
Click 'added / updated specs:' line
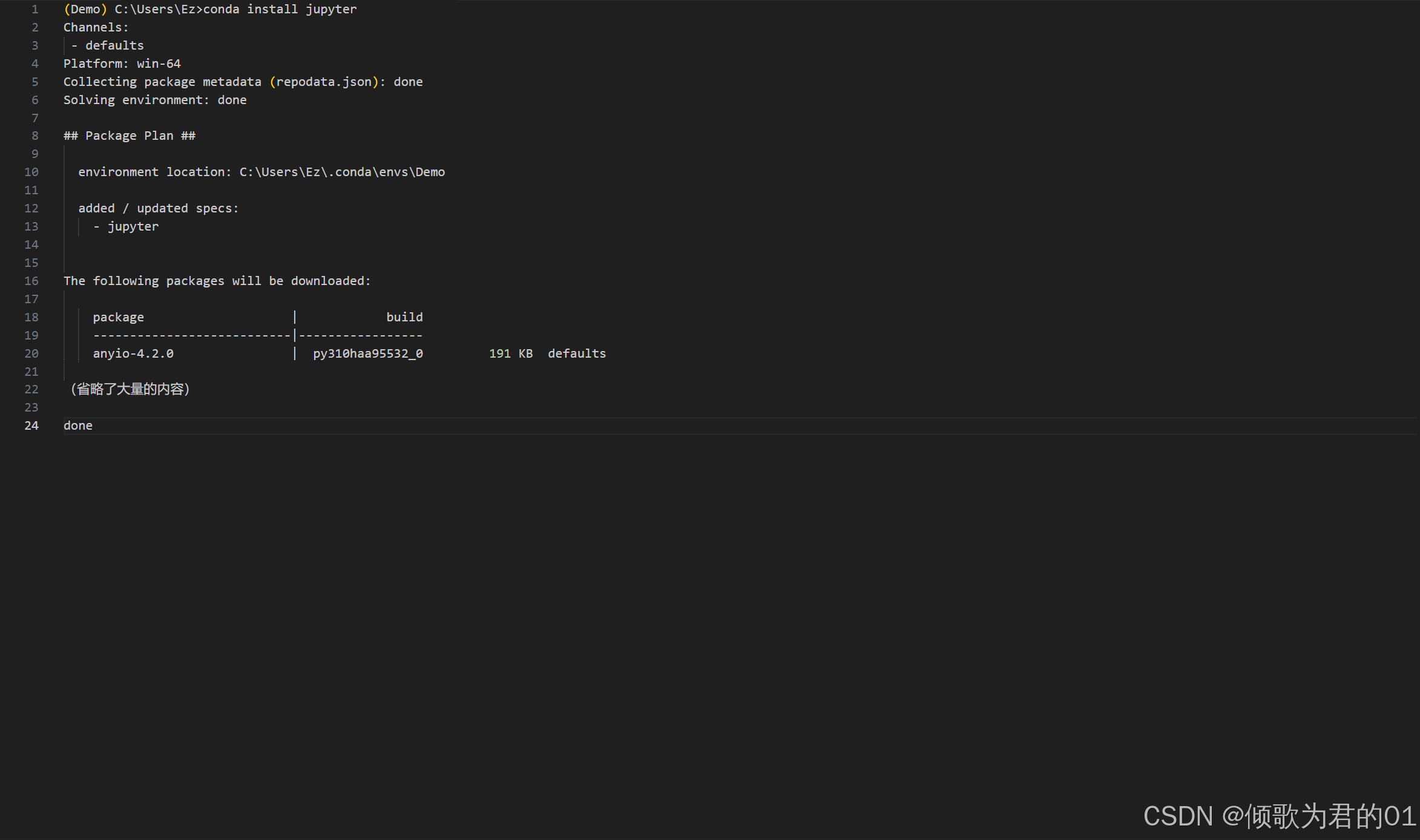158,208
